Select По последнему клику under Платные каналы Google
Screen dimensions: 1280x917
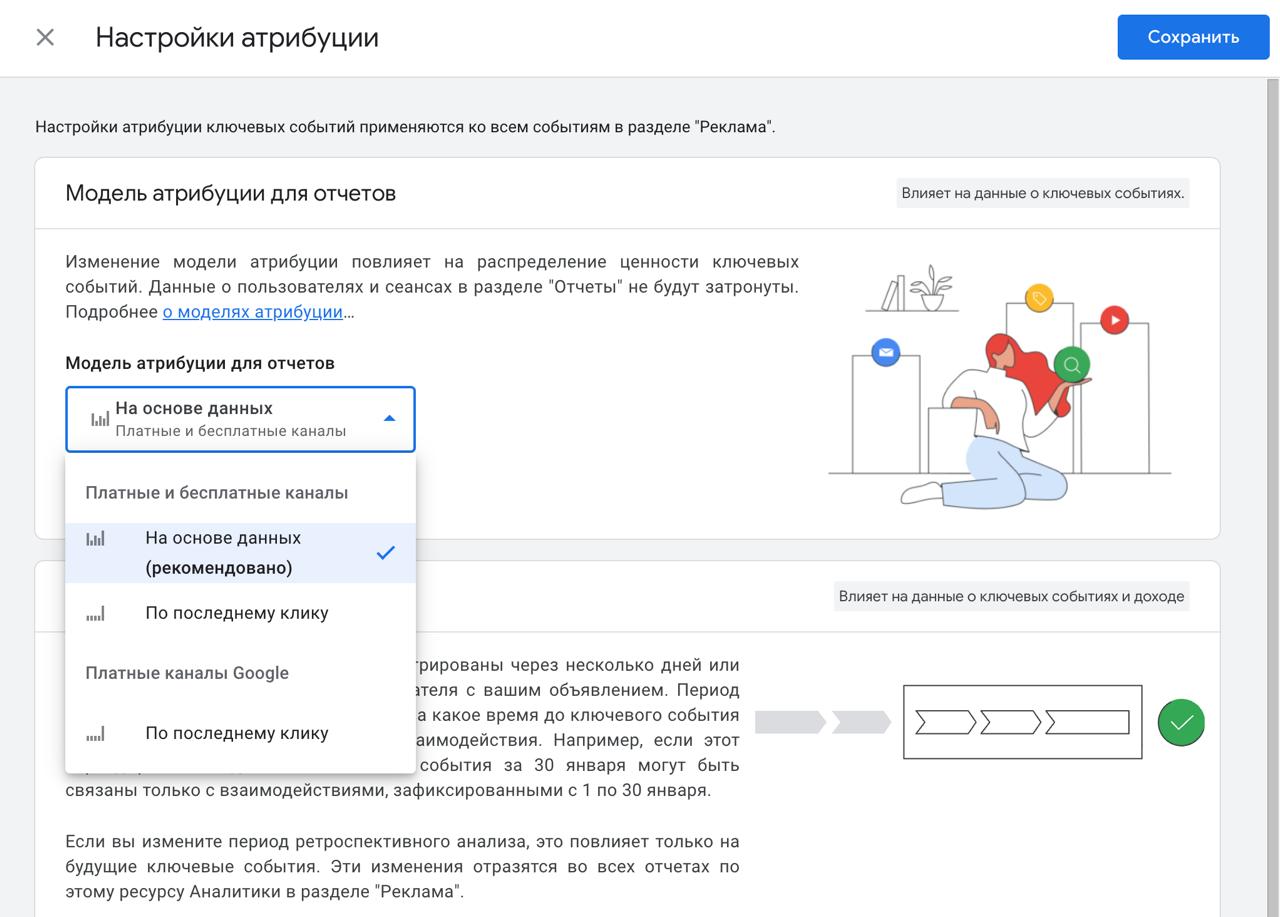[240, 733]
